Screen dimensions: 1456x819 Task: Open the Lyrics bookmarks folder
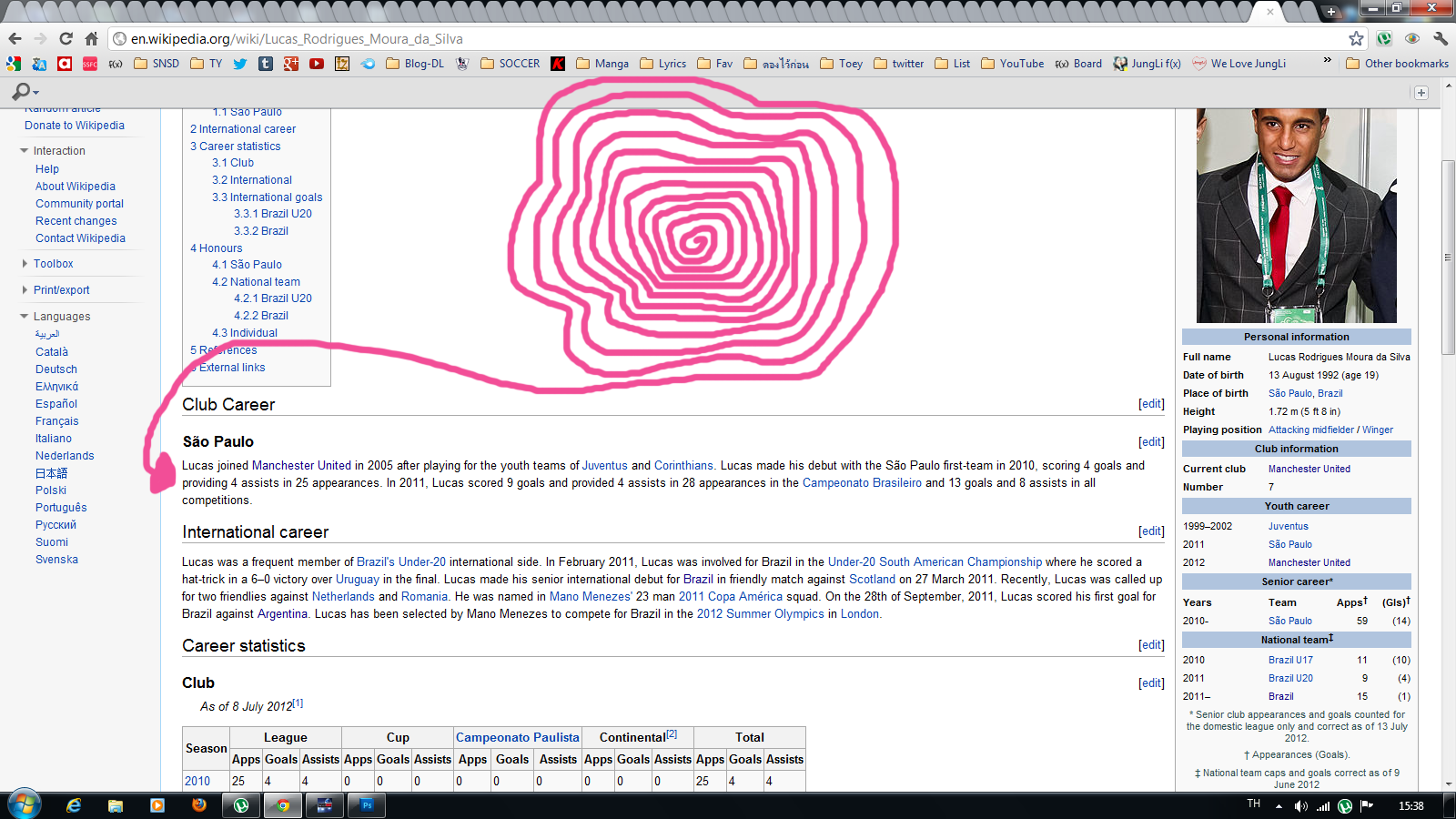tap(662, 64)
